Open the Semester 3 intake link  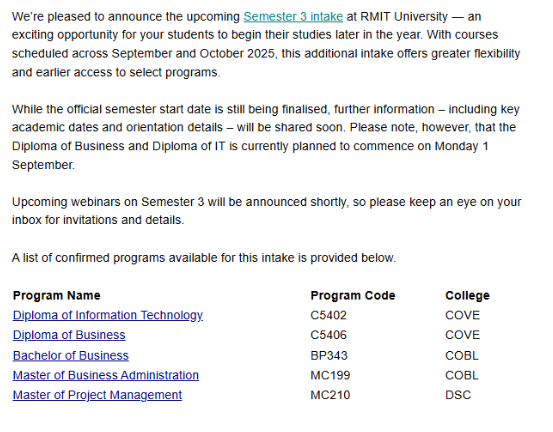pyautogui.click(x=293, y=17)
